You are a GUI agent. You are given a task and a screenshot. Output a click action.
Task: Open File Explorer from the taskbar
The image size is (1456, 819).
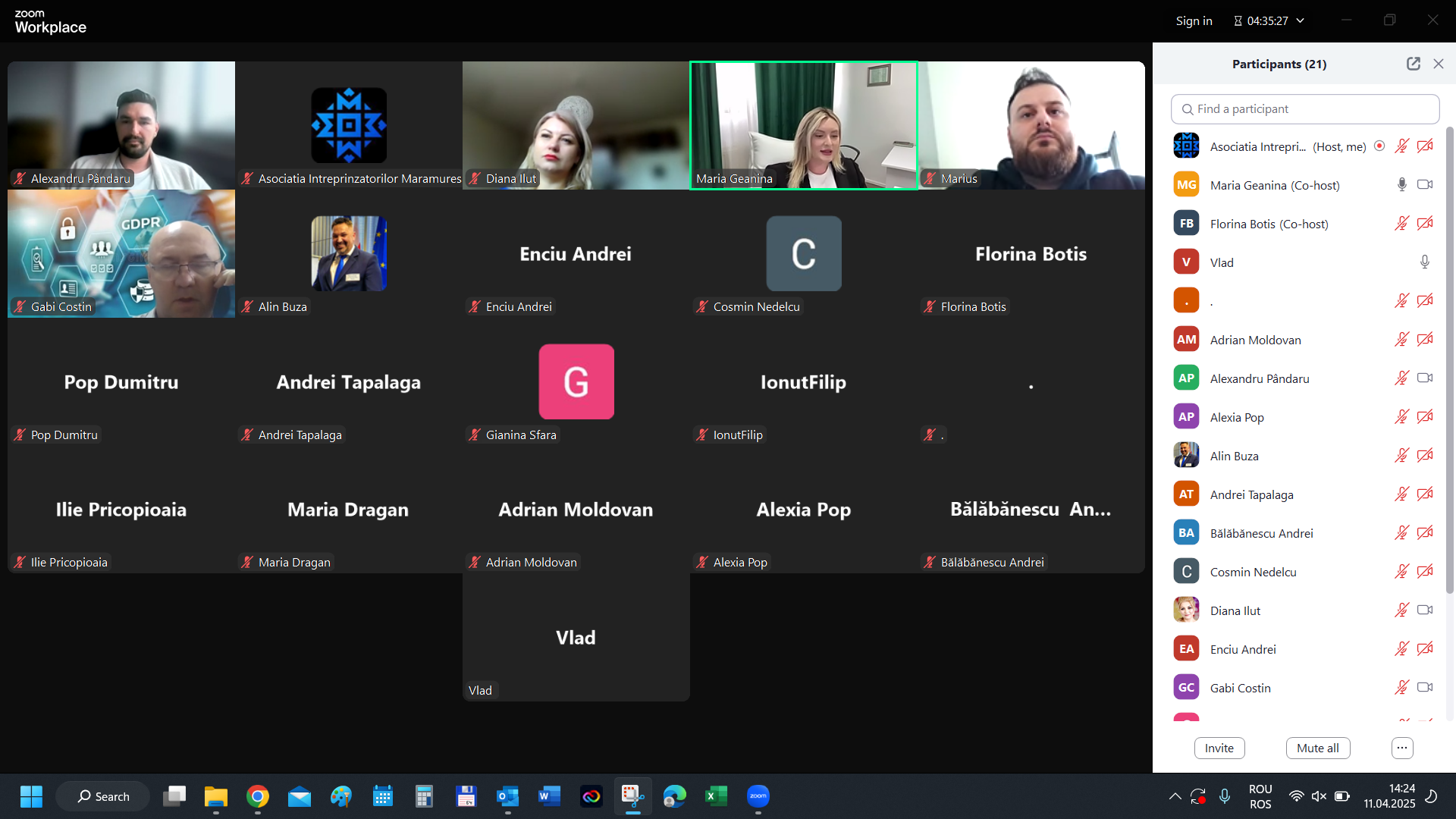(x=216, y=796)
